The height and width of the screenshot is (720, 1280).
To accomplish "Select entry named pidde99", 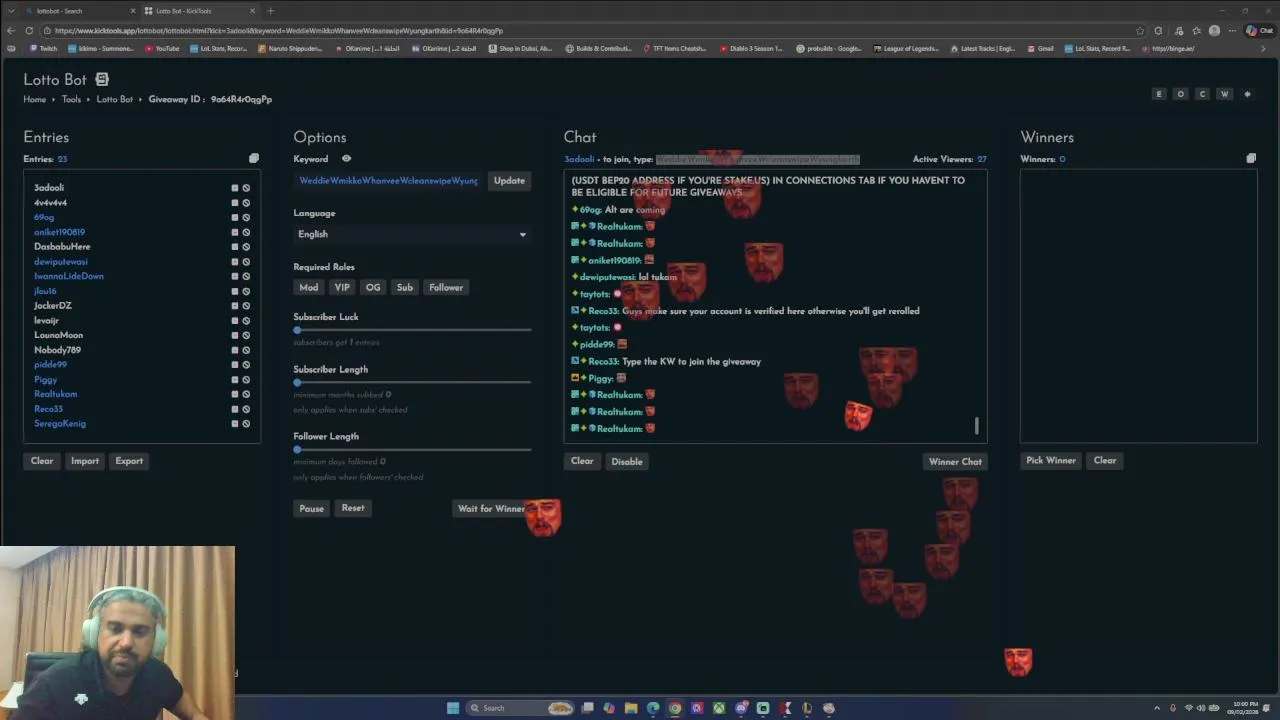I will [51, 365].
